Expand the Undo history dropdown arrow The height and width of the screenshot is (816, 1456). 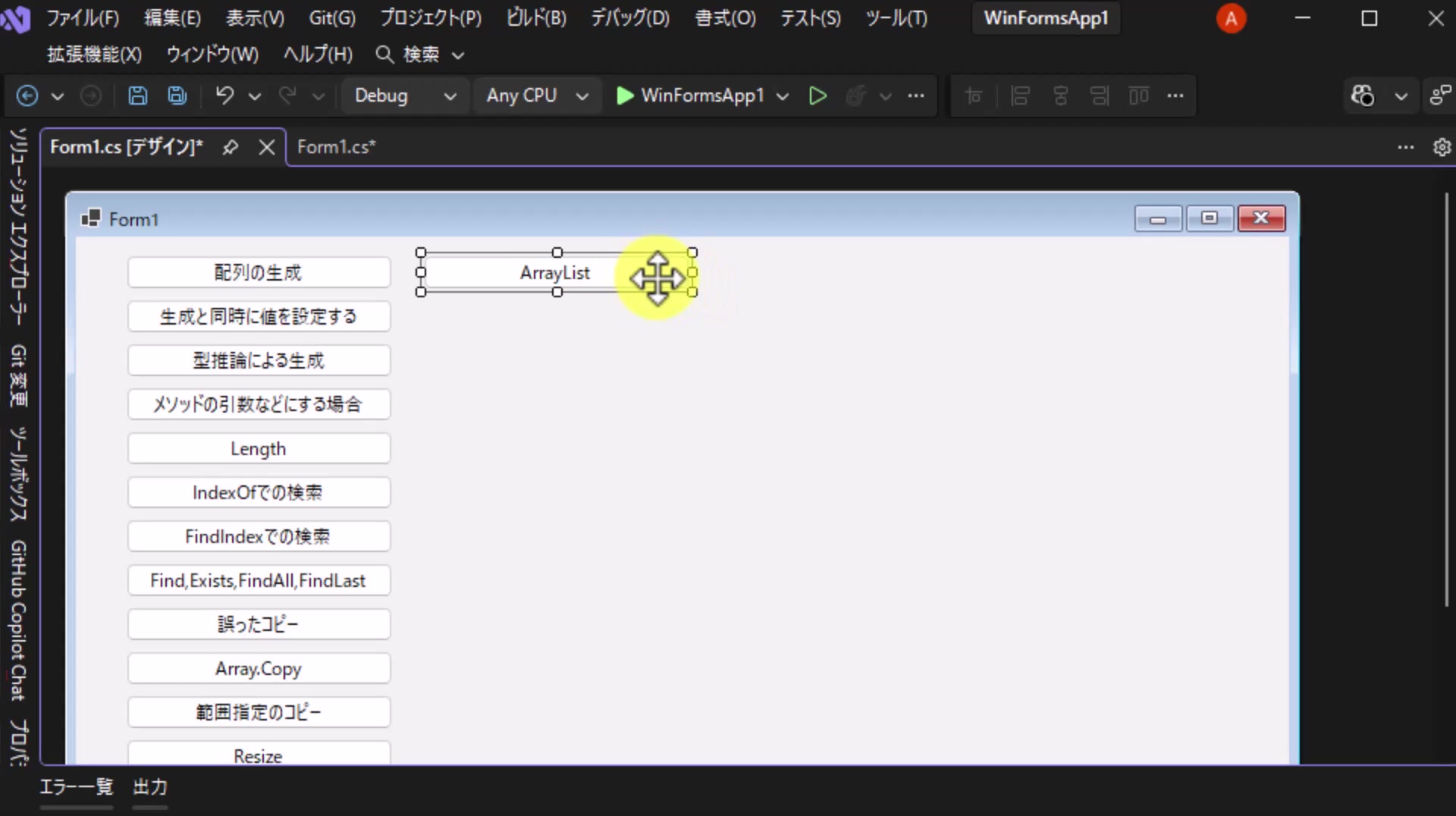255,96
